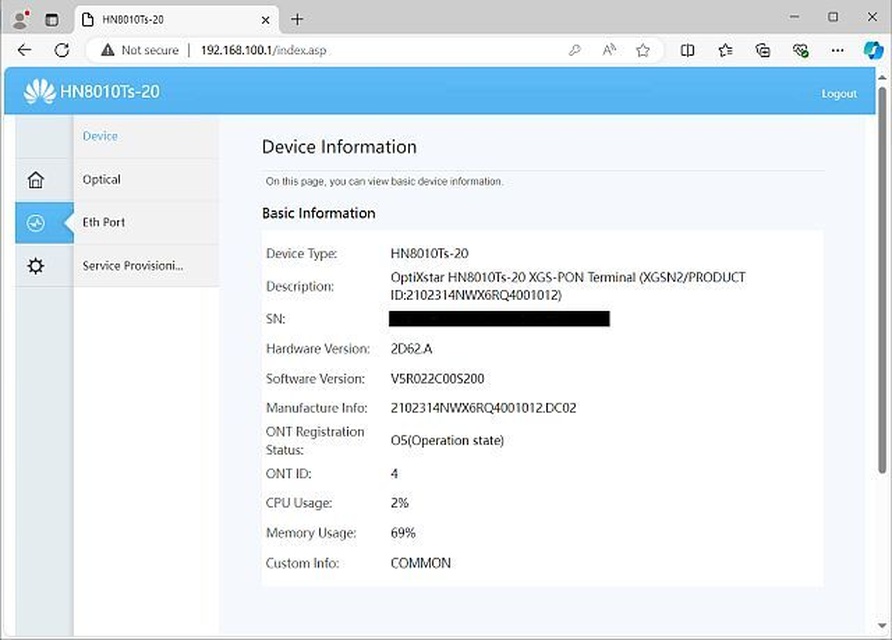Close the HN8010Ts-20 tab
The image size is (892, 640).
265,20
